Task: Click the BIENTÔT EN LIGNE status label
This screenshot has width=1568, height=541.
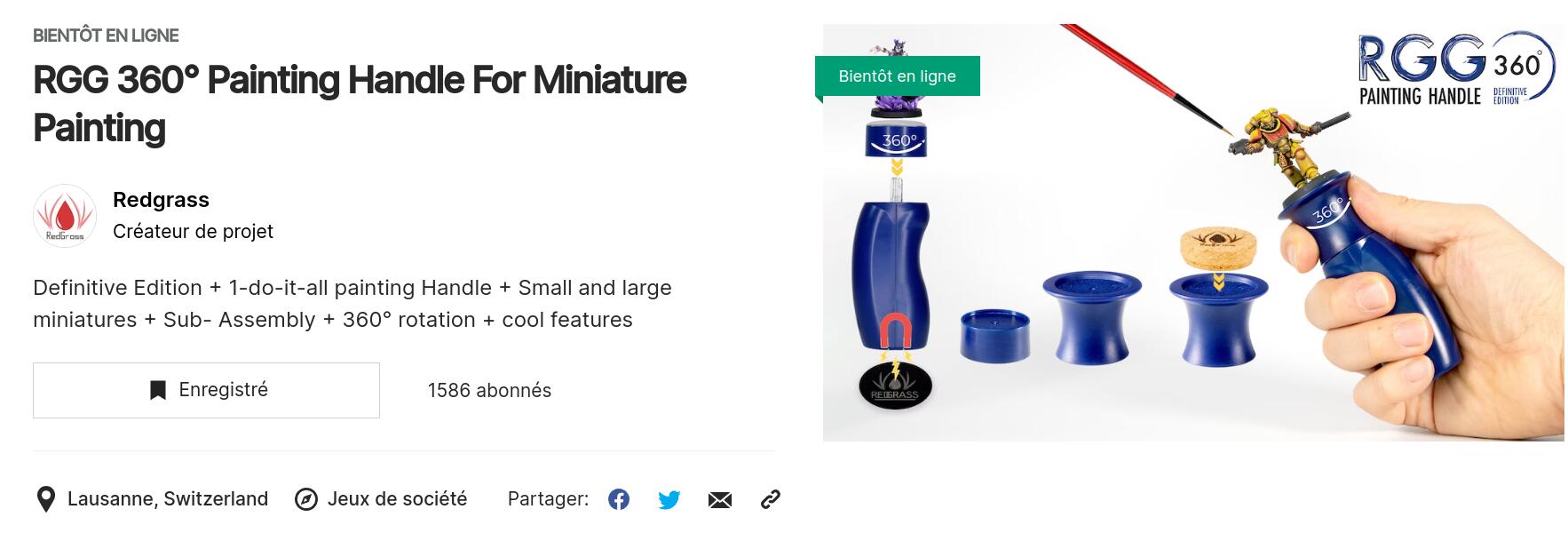Action: coord(106,36)
